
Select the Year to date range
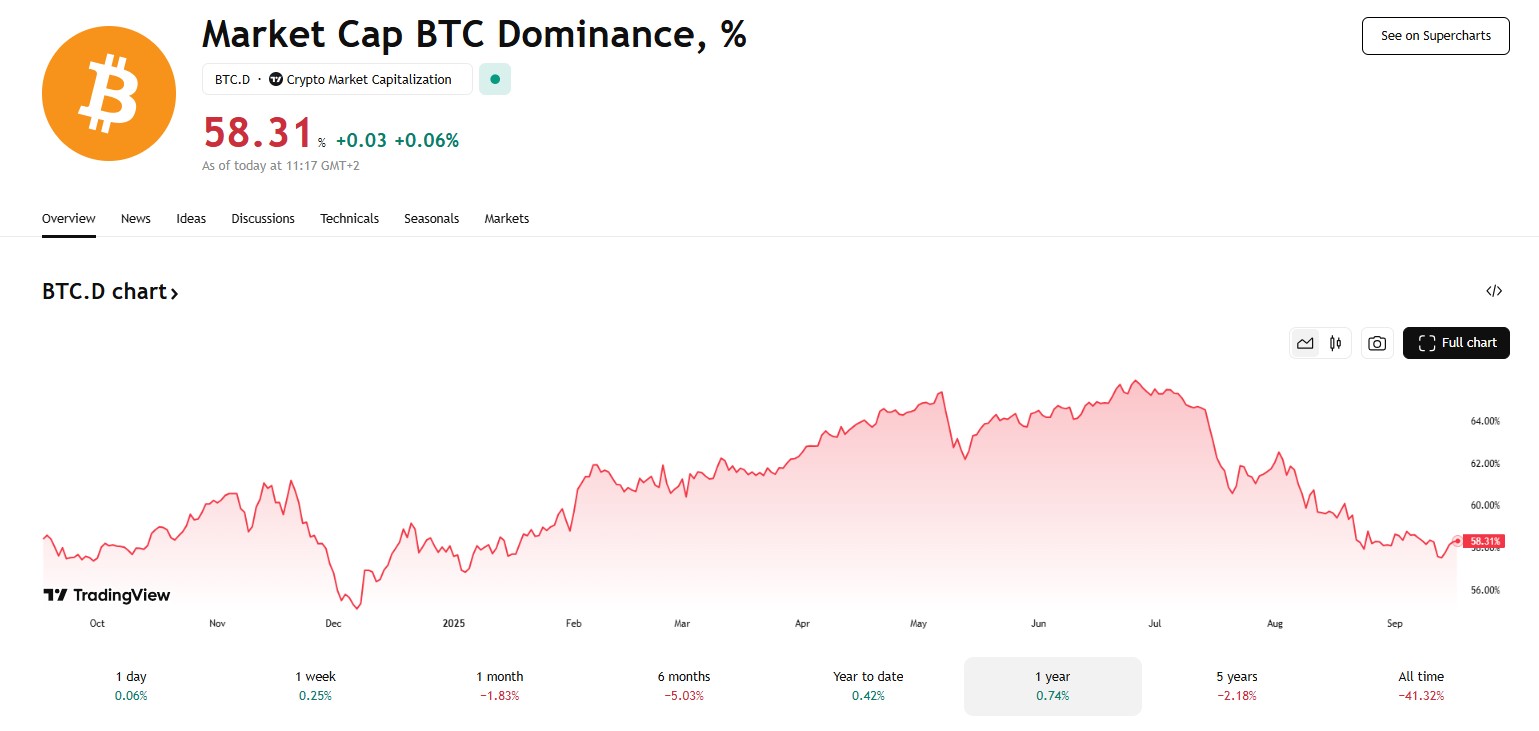click(868, 686)
